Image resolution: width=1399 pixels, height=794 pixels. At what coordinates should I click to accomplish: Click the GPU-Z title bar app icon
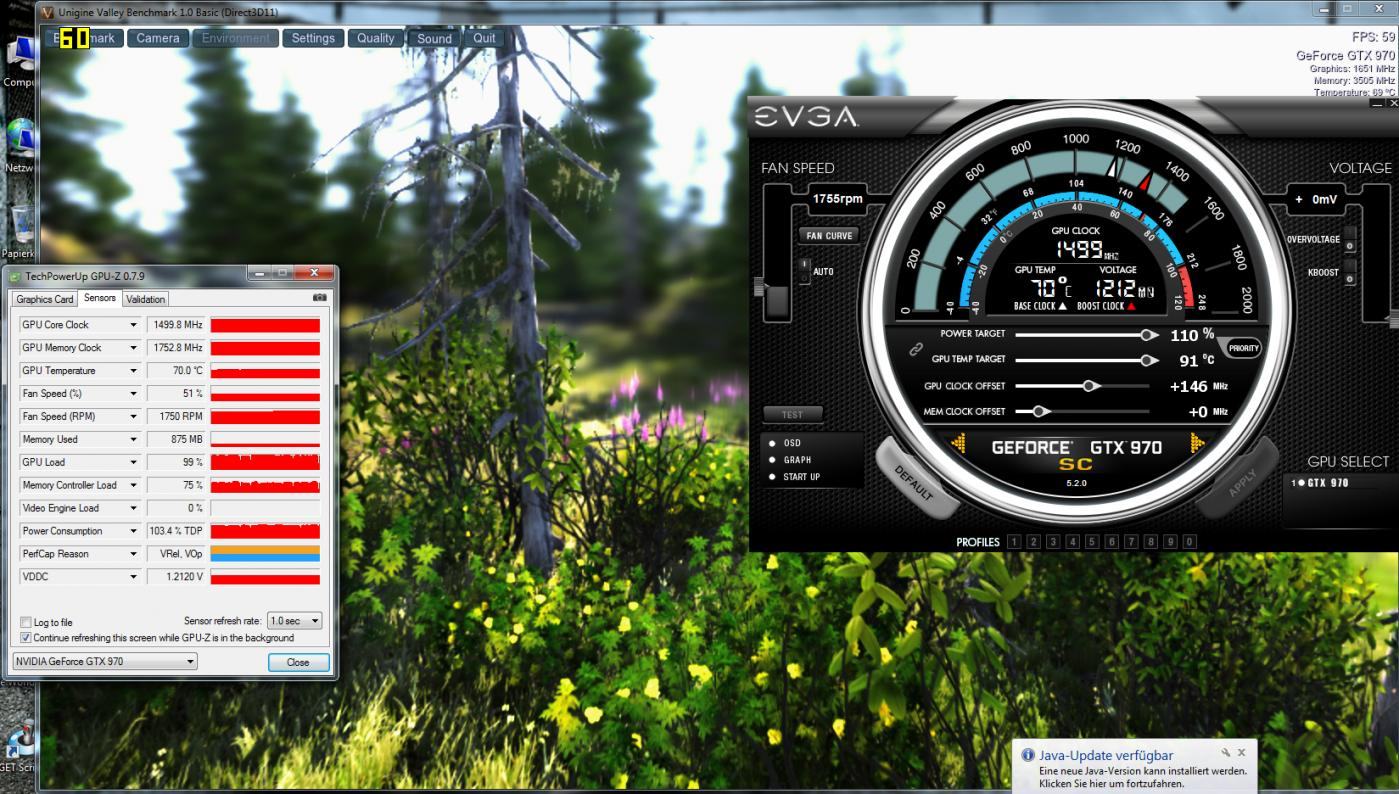(x=16, y=275)
